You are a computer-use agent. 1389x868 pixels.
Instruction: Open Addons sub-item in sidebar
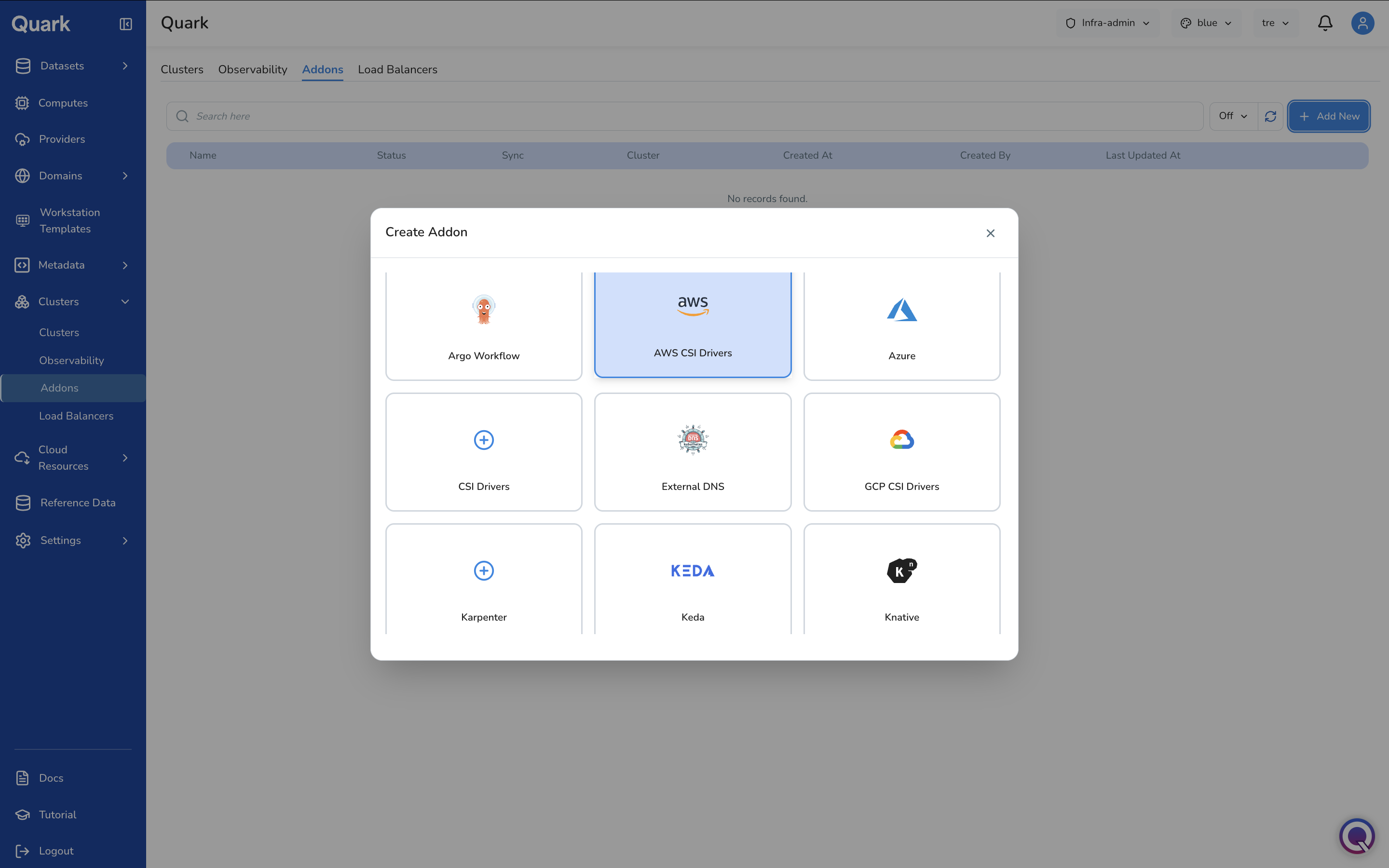[x=73, y=388]
